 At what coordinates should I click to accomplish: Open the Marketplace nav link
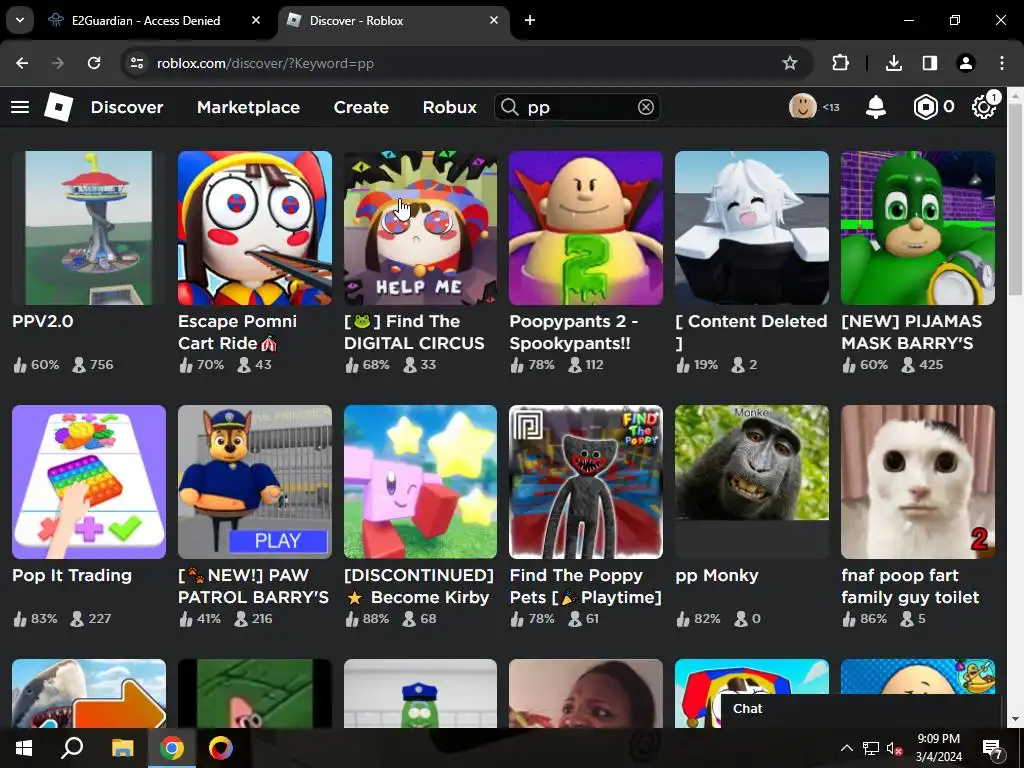[248, 107]
